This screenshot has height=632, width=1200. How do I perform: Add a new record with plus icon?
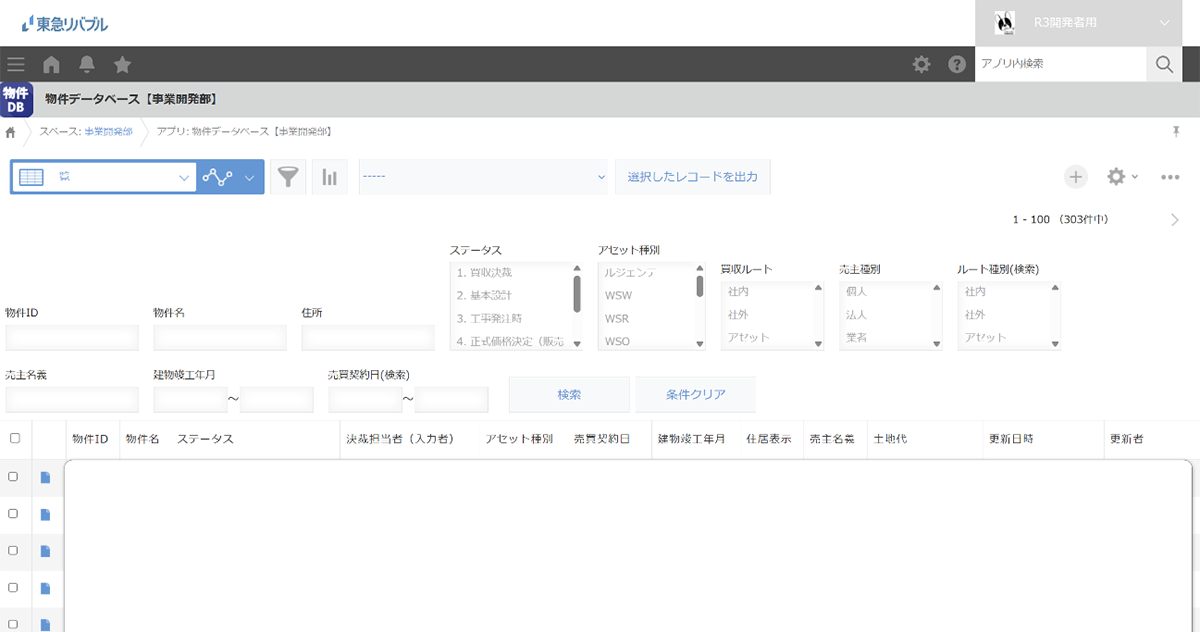1075,177
